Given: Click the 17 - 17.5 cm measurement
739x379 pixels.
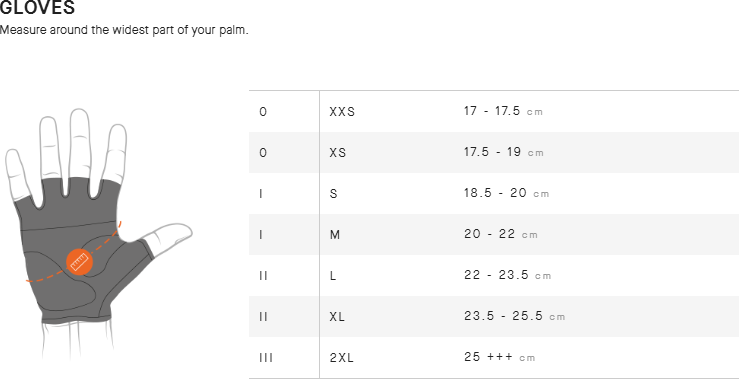Looking at the screenshot, I should point(503,112).
